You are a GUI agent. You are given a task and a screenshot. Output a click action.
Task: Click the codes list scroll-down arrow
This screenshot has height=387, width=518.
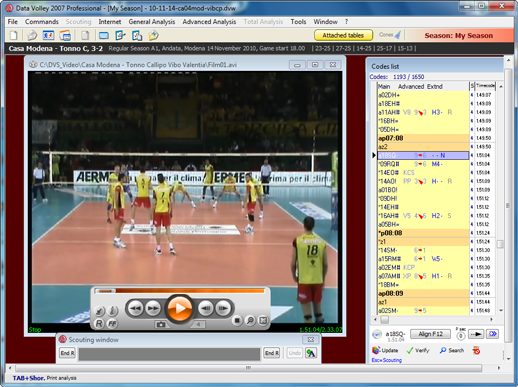pos(501,311)
